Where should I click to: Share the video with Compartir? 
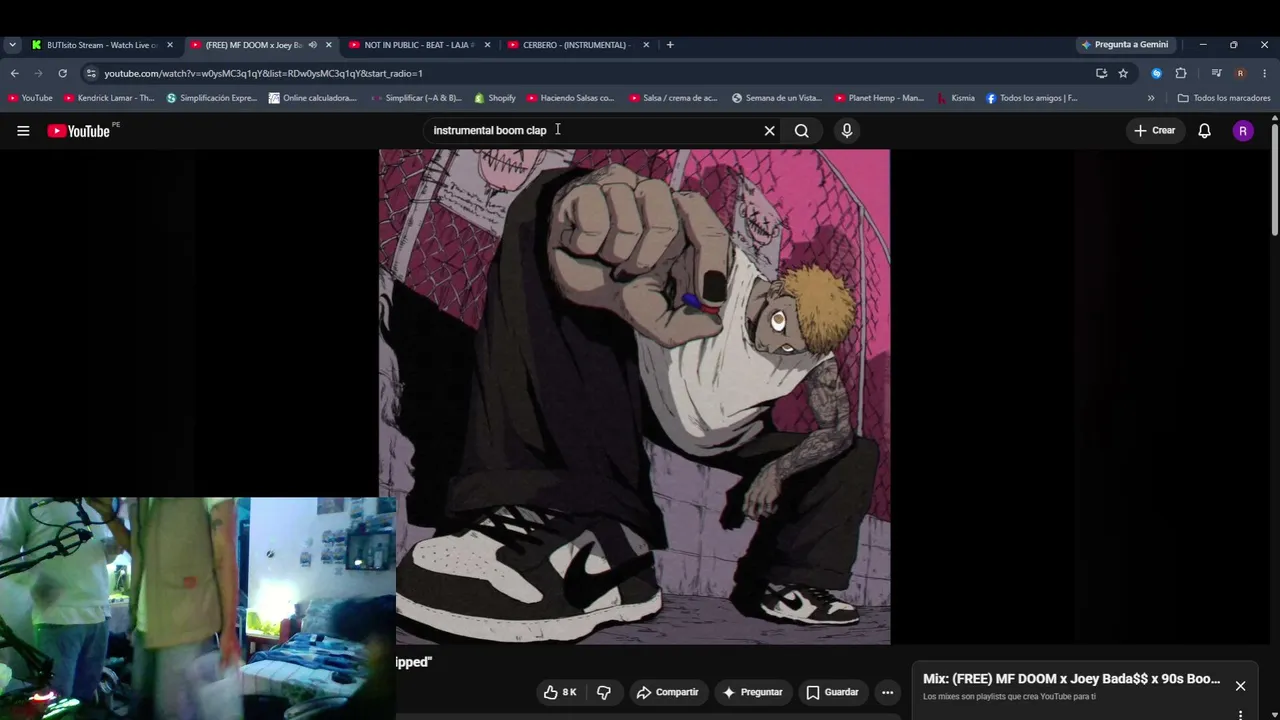667,692
